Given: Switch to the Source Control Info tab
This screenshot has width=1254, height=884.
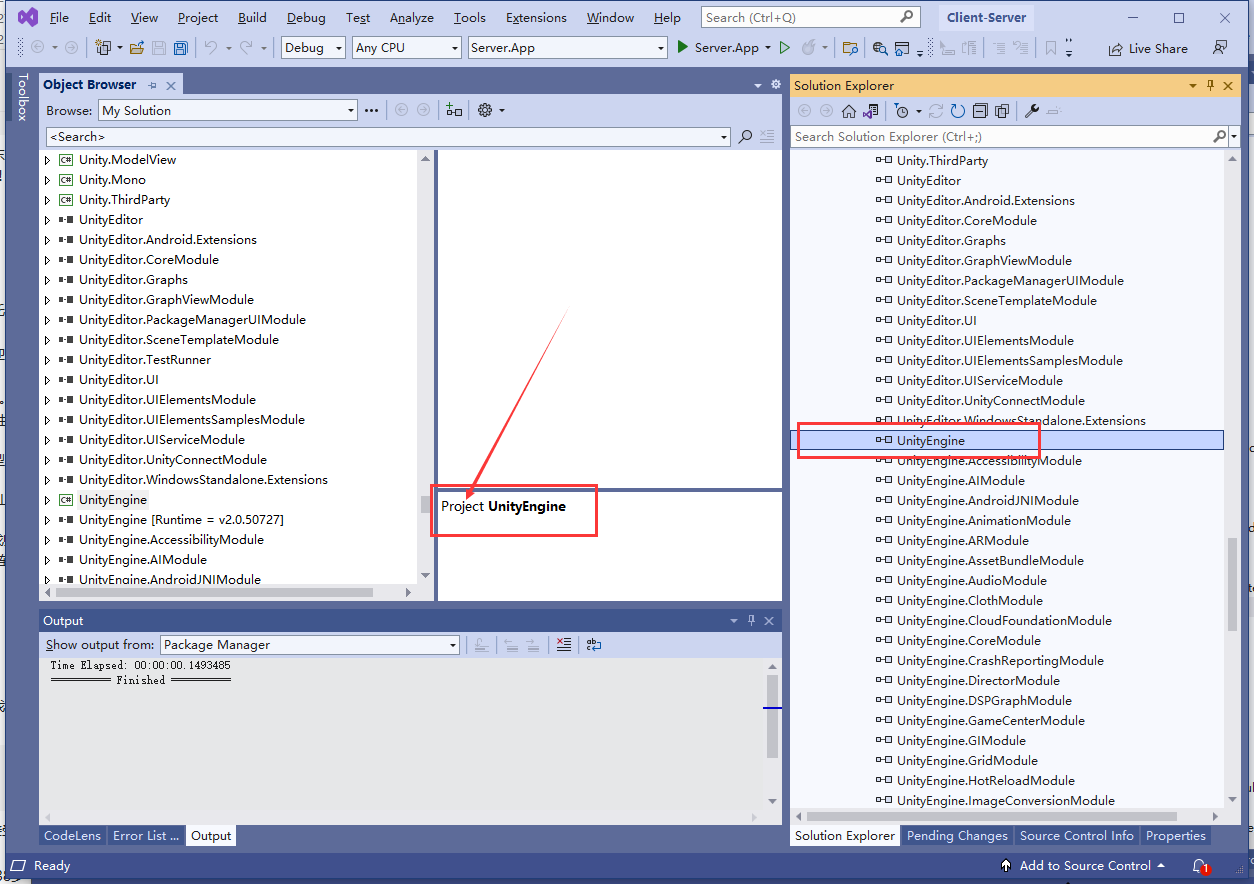Looking at the screenshot, I should (1077, 836).
